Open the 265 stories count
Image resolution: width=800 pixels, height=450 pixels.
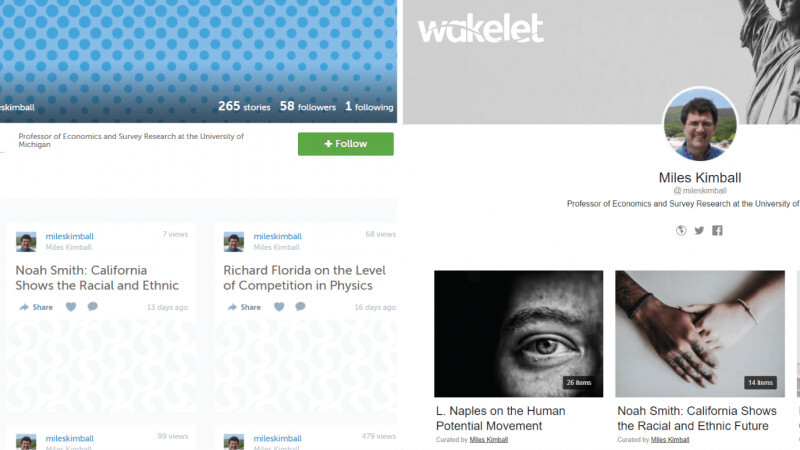click(244, 106)
